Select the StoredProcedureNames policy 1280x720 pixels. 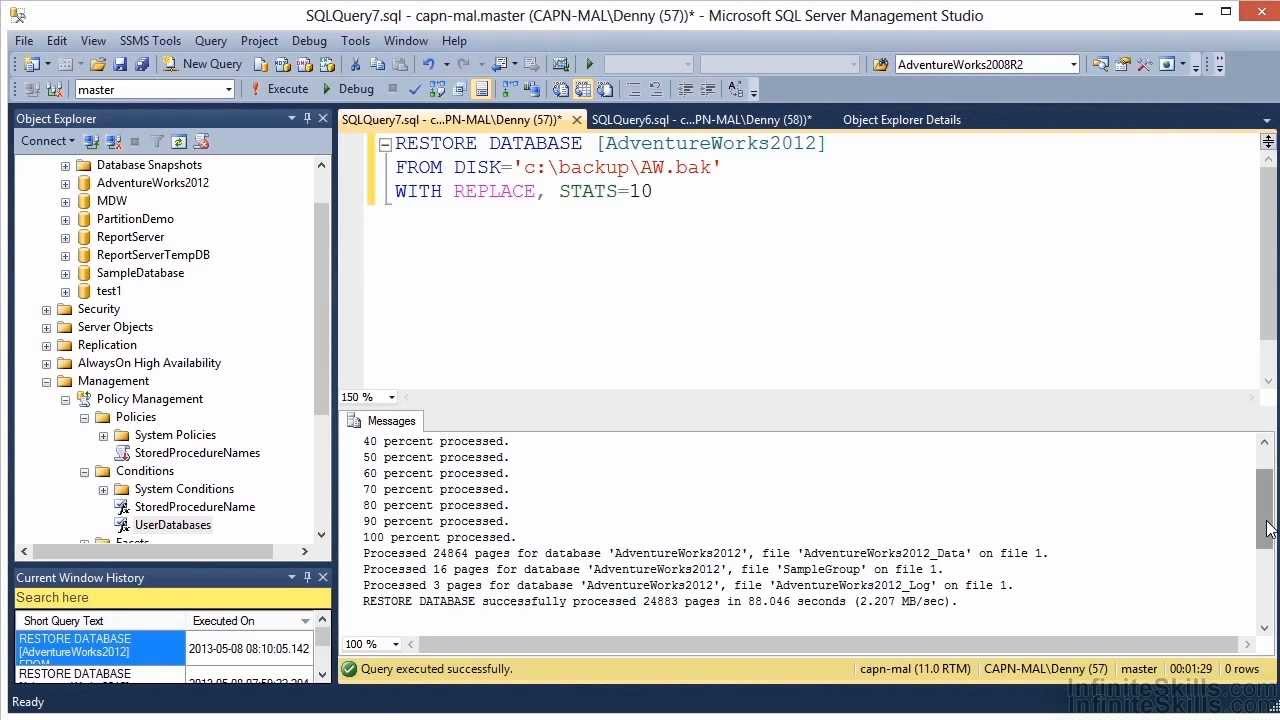click(197, 453)
